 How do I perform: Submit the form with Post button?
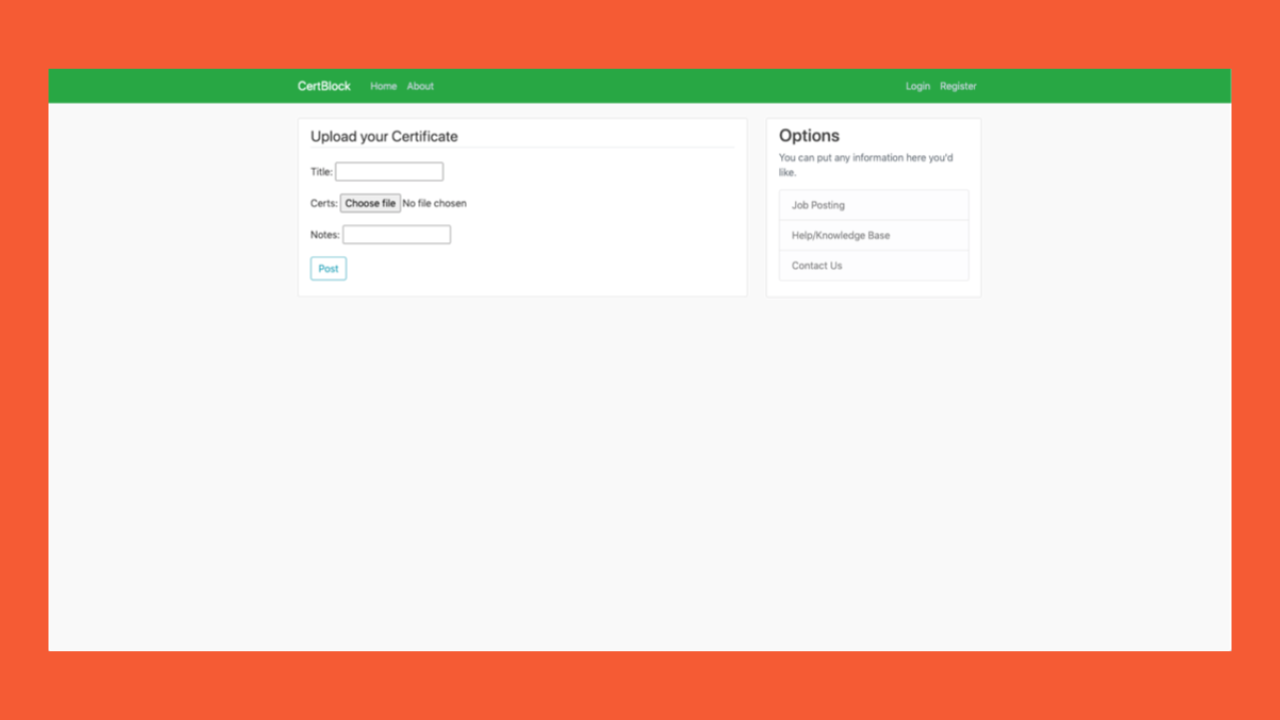pyautogui.click(x=328, y=268)
